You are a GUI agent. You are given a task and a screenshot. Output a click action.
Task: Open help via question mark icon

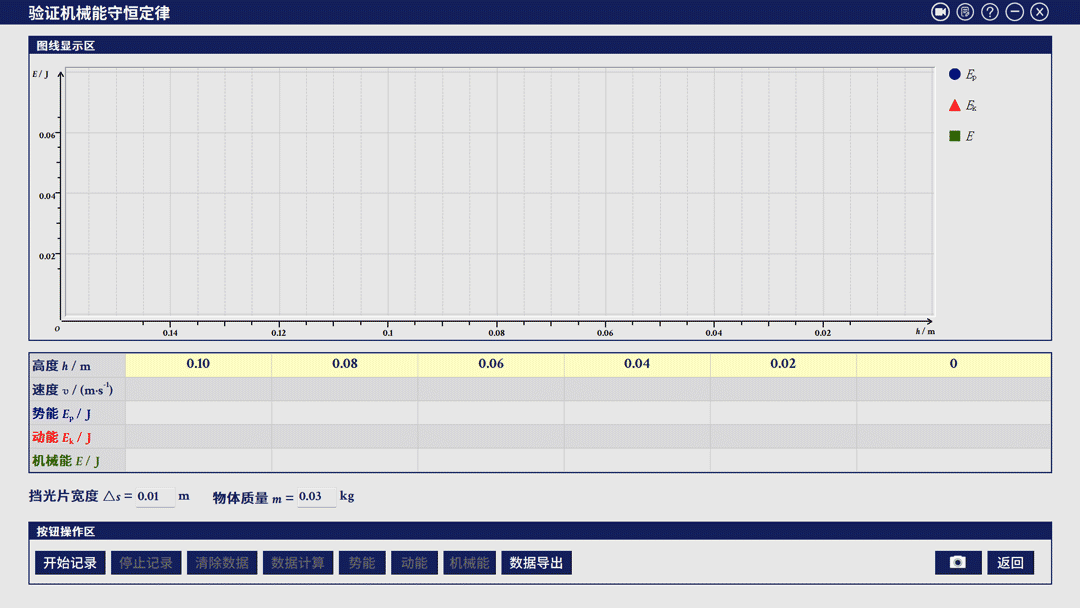click(990, 12)
